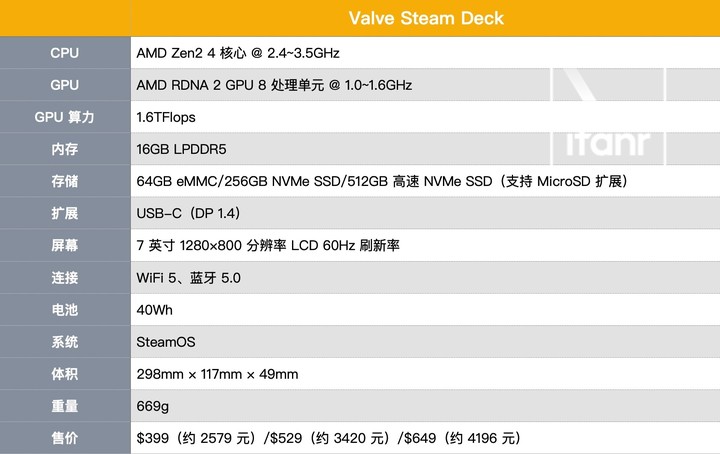Select the 屏幕 row label
The height and width of the screenshot is (454, 720).
tap(64, 245)
